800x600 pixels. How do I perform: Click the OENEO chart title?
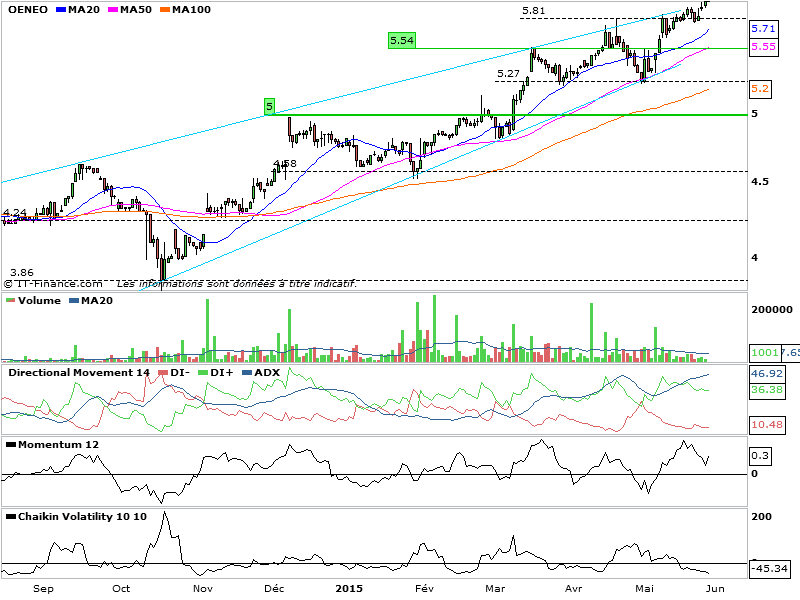pyautogui.click(x=28, y=9)
